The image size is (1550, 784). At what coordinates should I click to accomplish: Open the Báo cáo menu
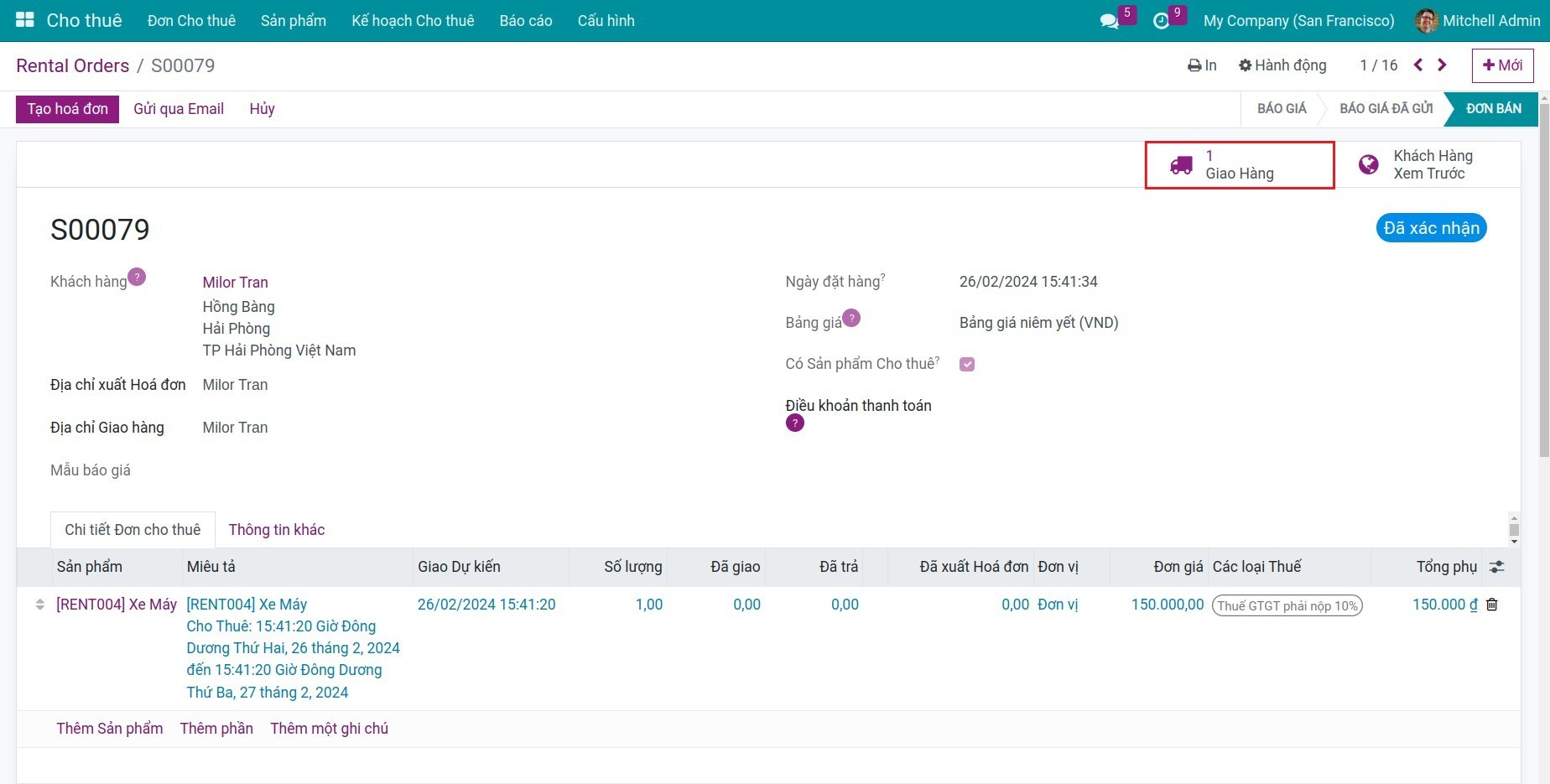pyautogui.click(x=525, y=21)
